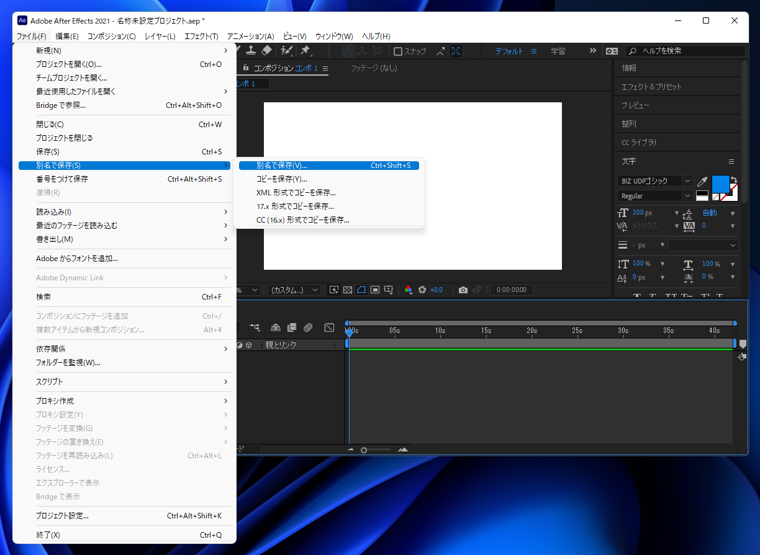The image size is (760, 555).
Task: Click the eyedropper in the Character panel
Action: [x=702, y=182]
